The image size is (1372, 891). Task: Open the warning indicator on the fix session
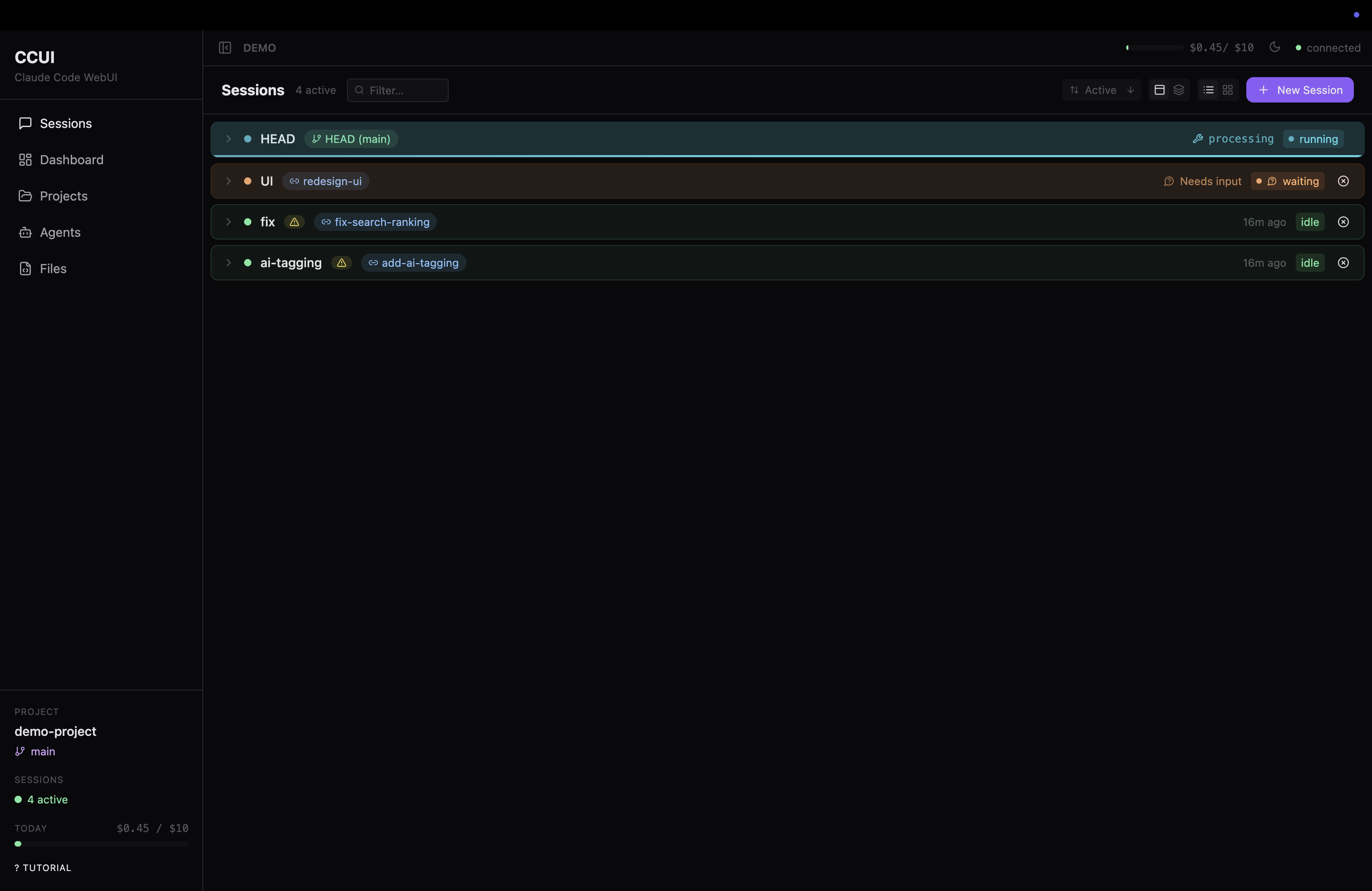(294, 222)
